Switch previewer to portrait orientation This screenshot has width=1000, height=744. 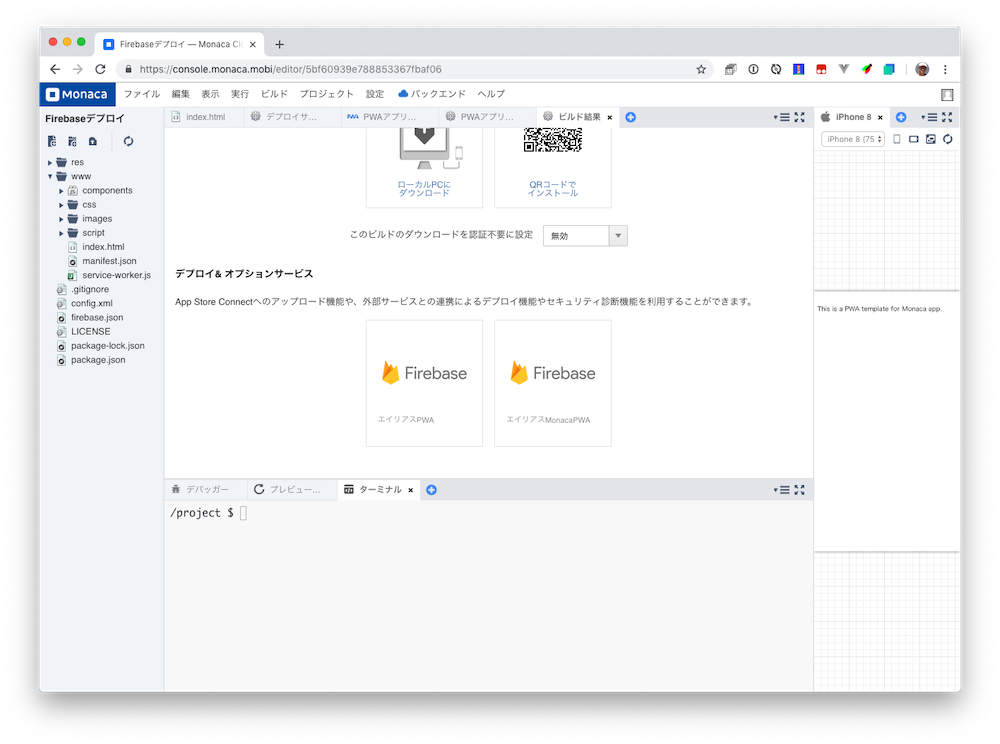tap(897, 139)
